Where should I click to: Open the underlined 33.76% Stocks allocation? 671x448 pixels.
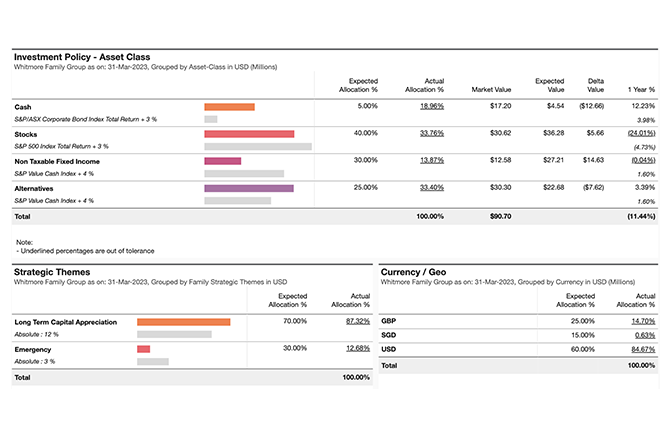[x=432, y=132]
